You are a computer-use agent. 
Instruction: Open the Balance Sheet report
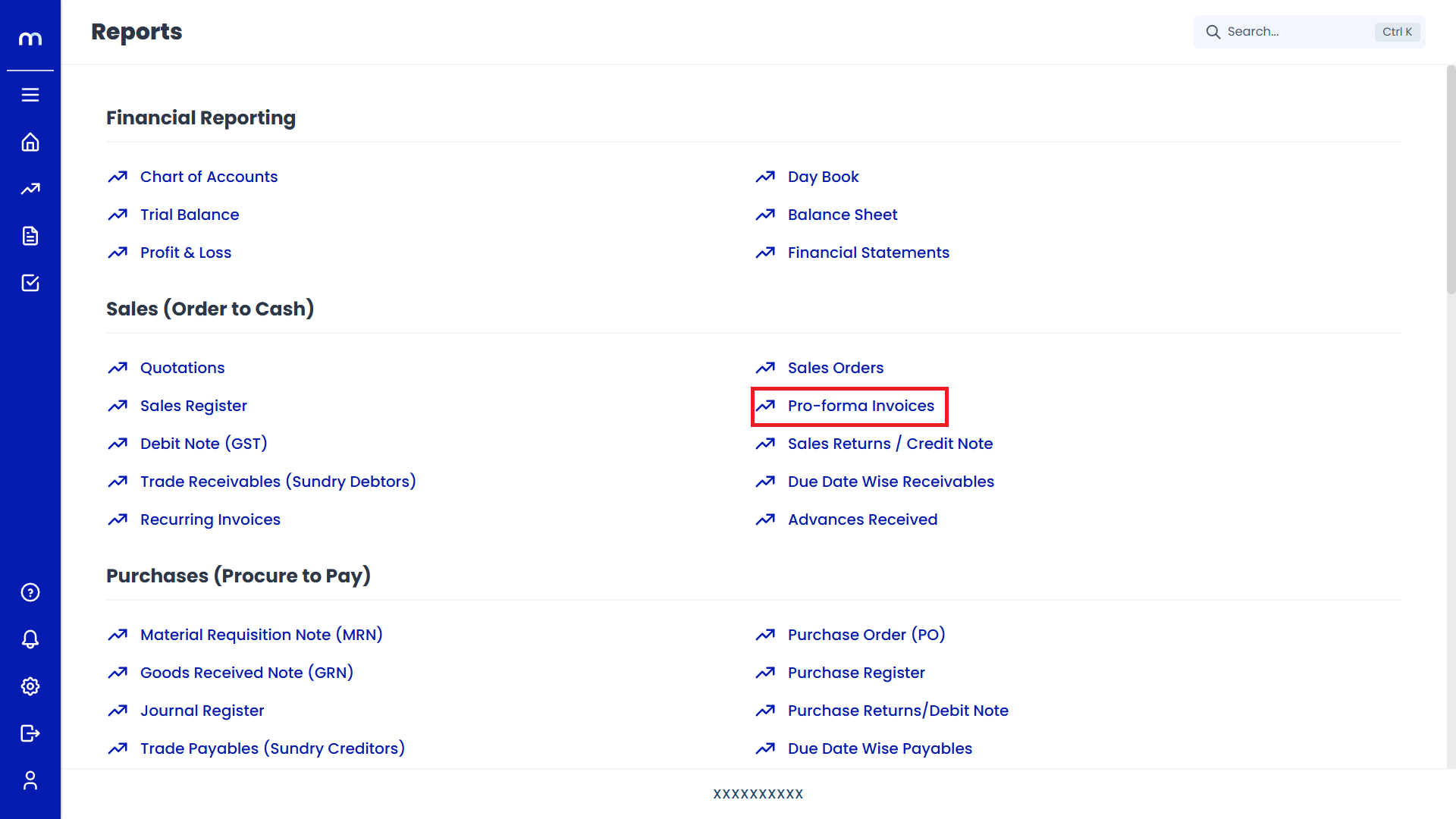click(x=842, y=215)
